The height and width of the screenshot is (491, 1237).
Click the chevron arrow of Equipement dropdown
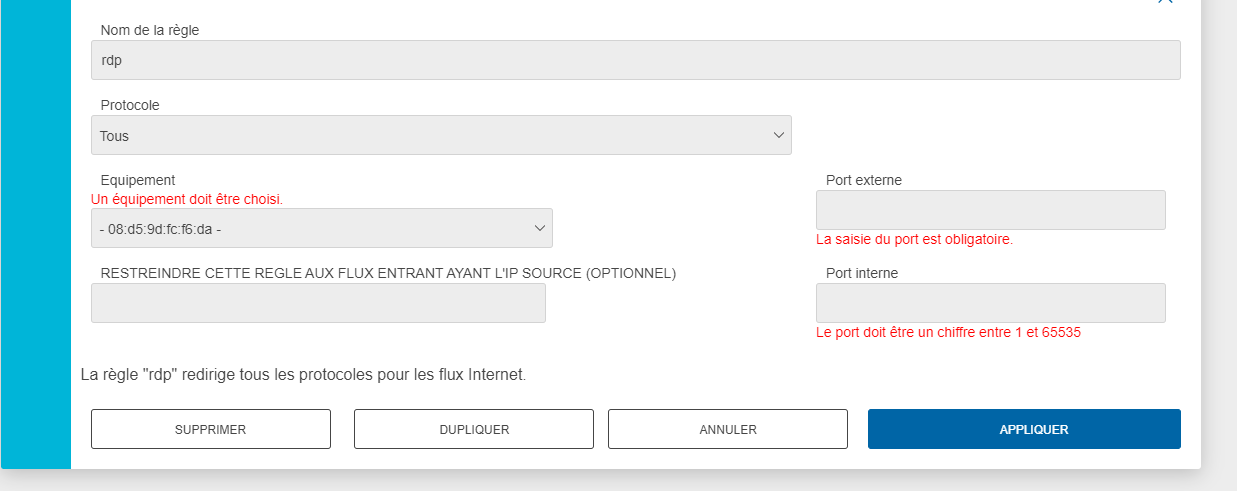(539, 228)
